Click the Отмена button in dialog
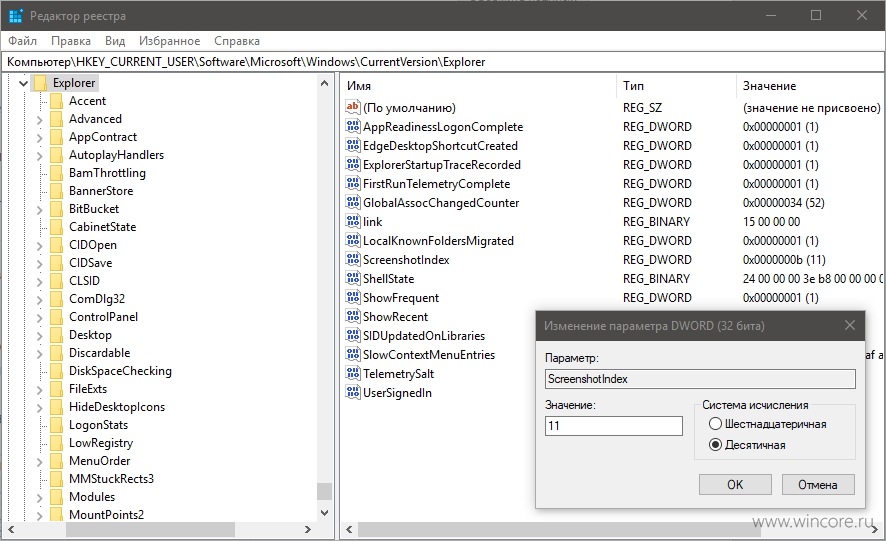 click(x=818, y=484)
